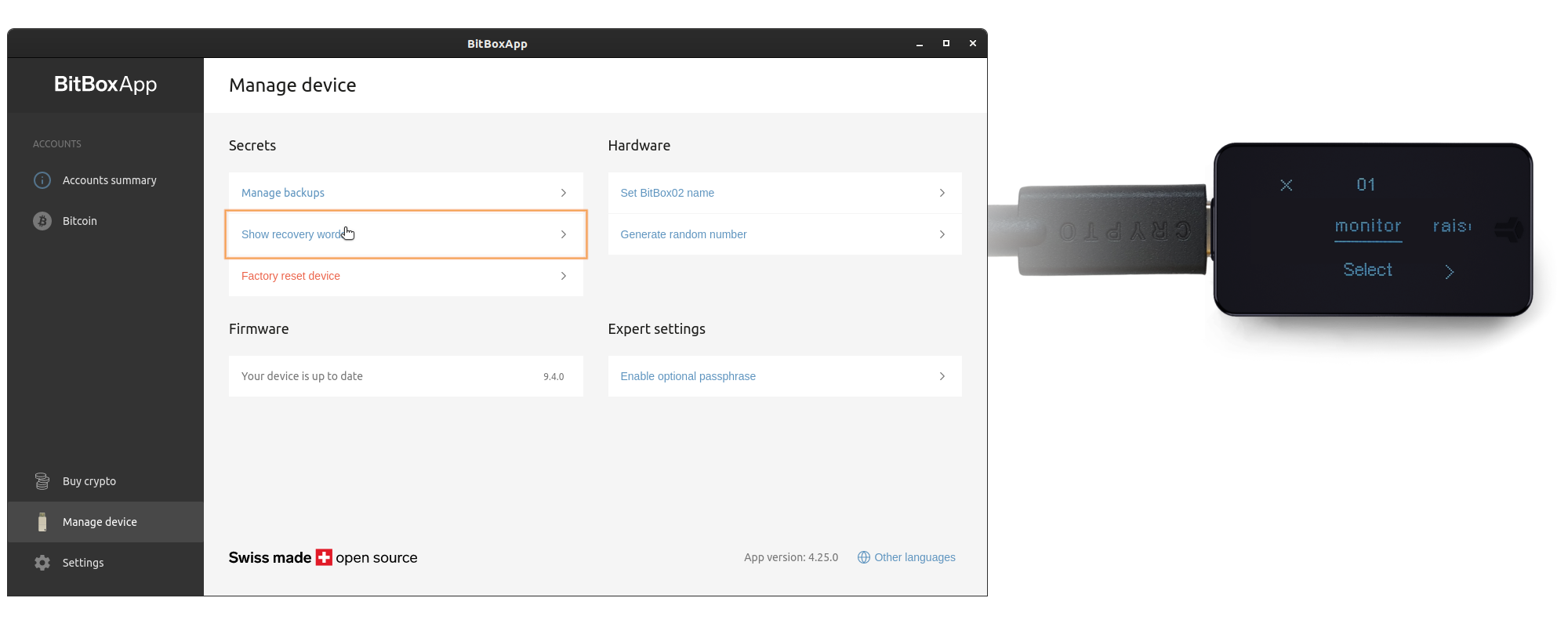Open Settings in sidebar

click(x=106, y=563)
